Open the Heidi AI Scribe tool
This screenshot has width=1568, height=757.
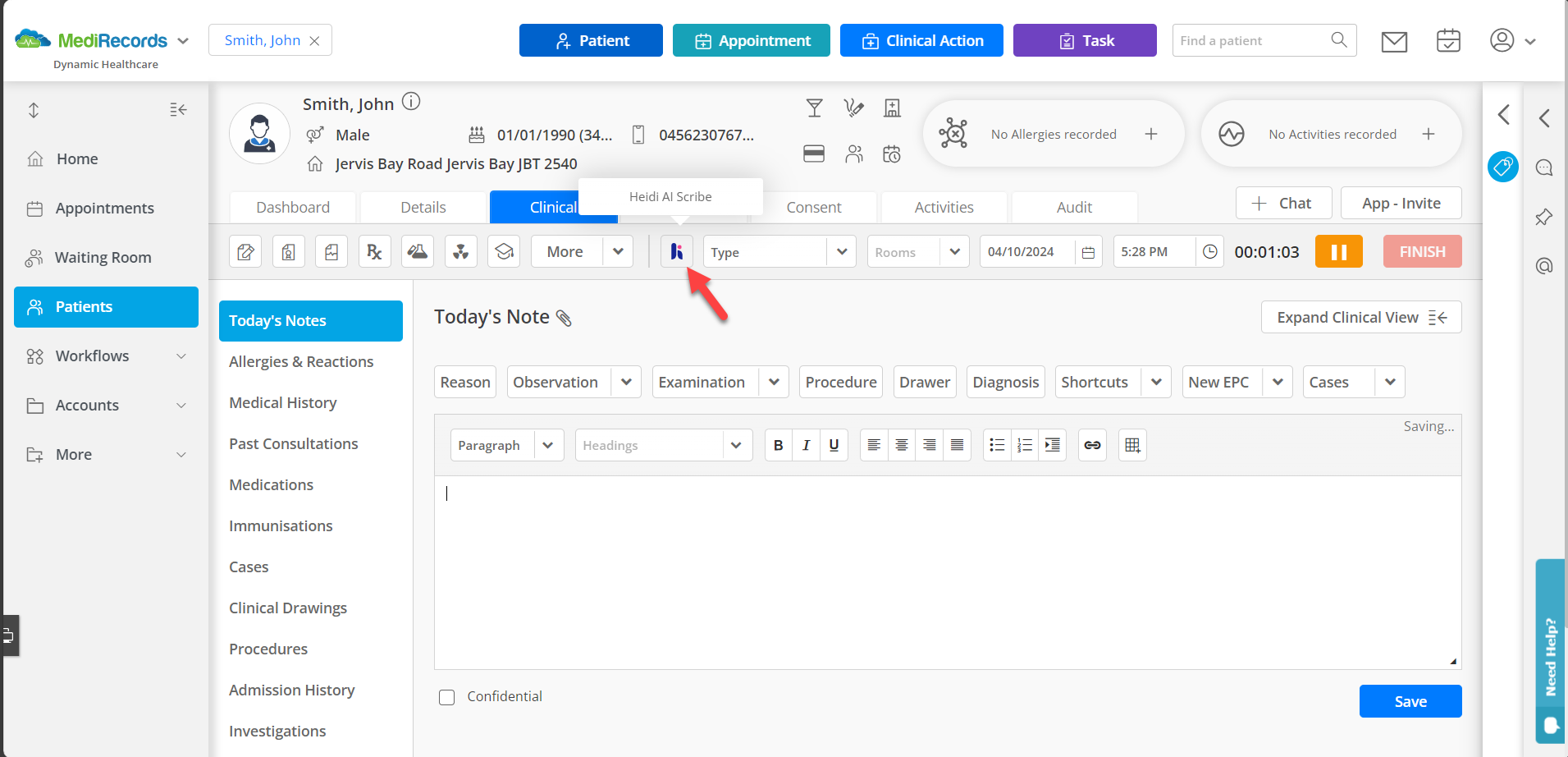coord(676,251)
